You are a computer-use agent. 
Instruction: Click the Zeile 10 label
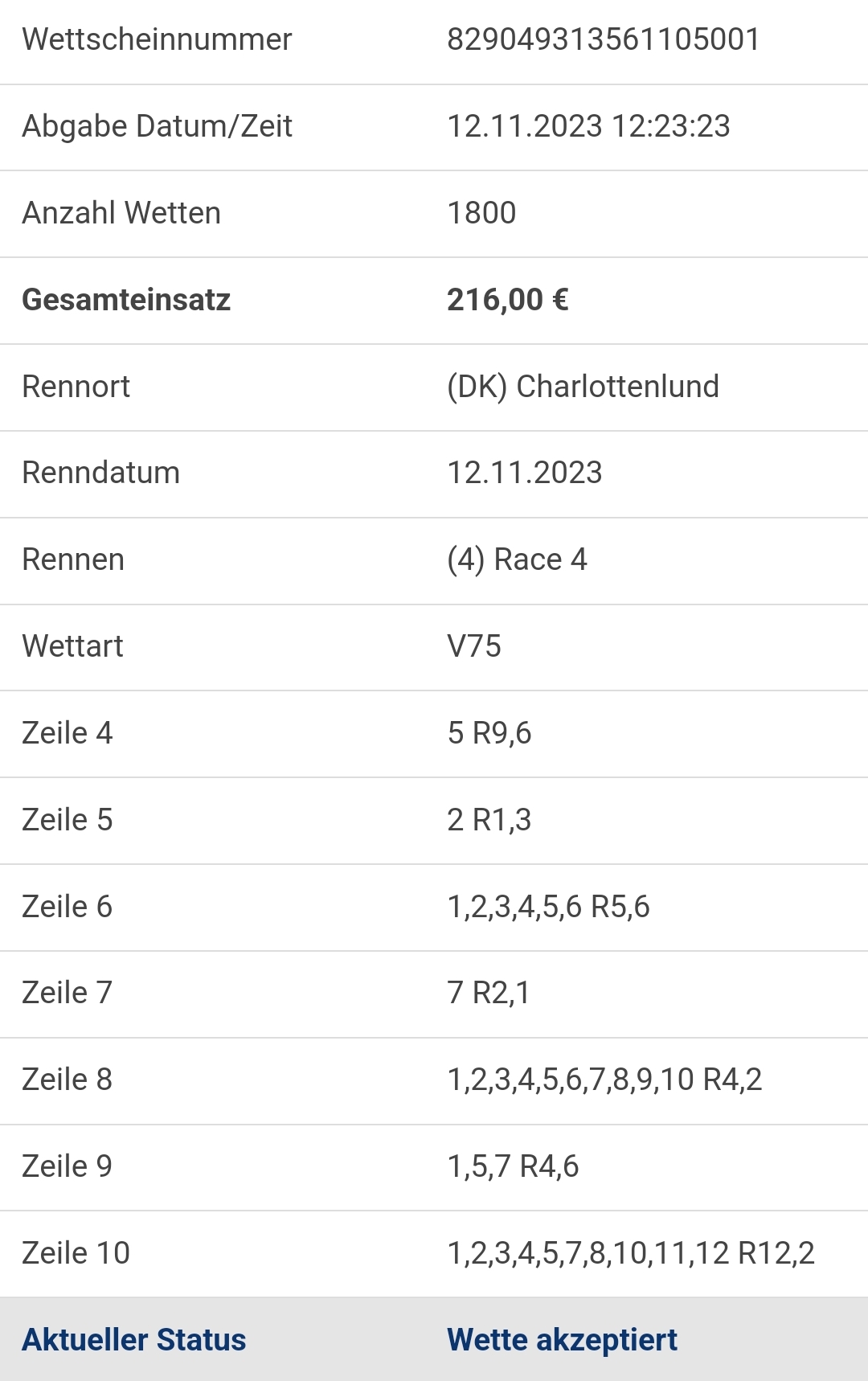(x=76, y=1253)
